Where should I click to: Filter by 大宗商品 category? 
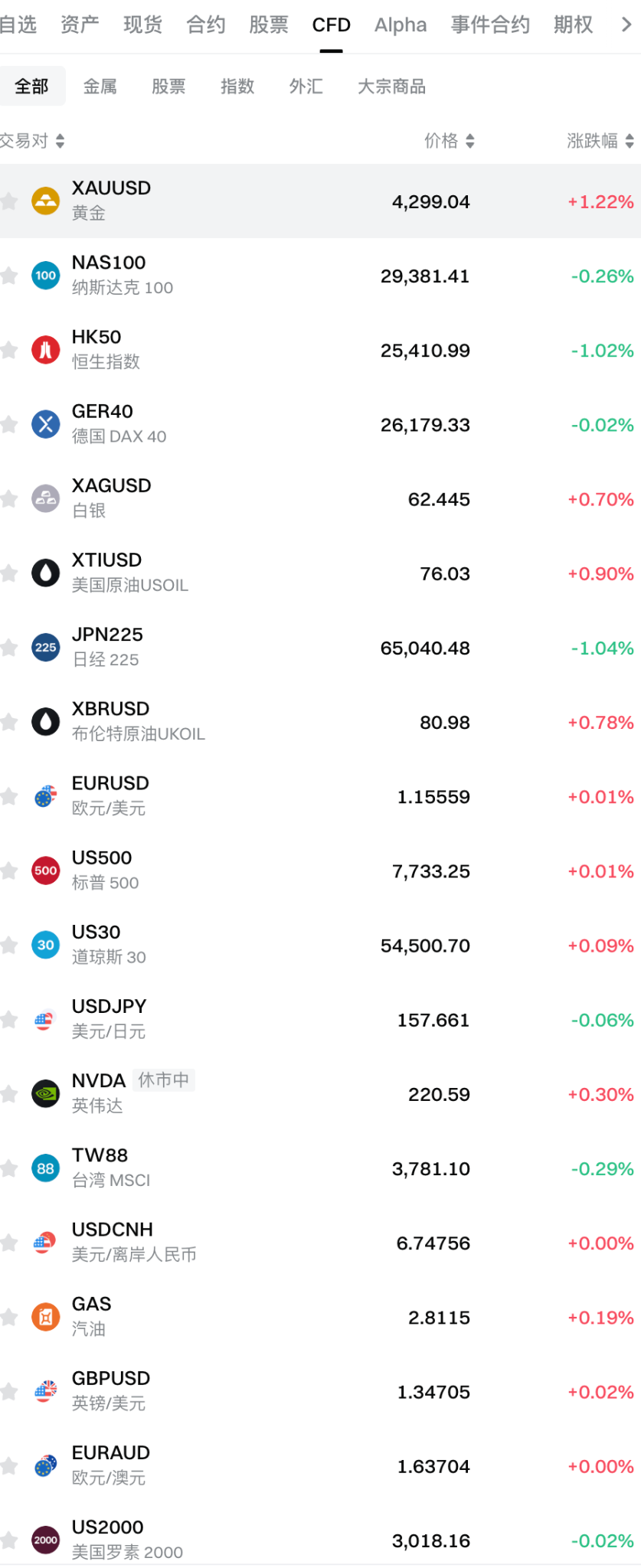coord(392,87)
